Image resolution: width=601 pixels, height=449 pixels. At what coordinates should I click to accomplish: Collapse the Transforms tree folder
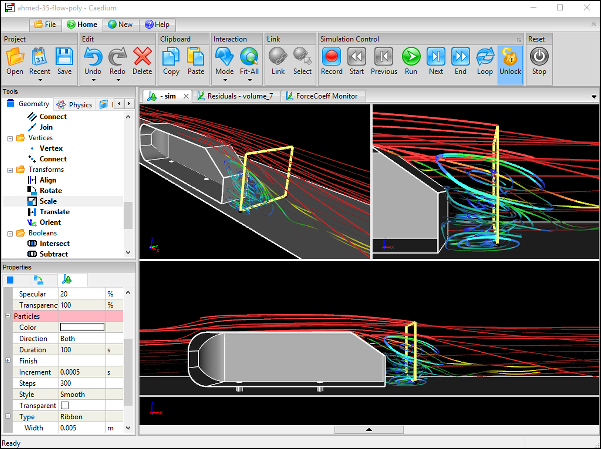tap(8, 169)
